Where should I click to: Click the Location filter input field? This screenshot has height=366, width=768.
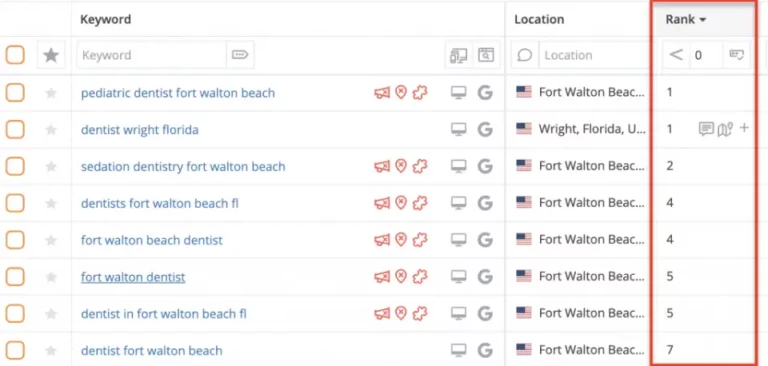pyautogui.click(x=594, y=55)
